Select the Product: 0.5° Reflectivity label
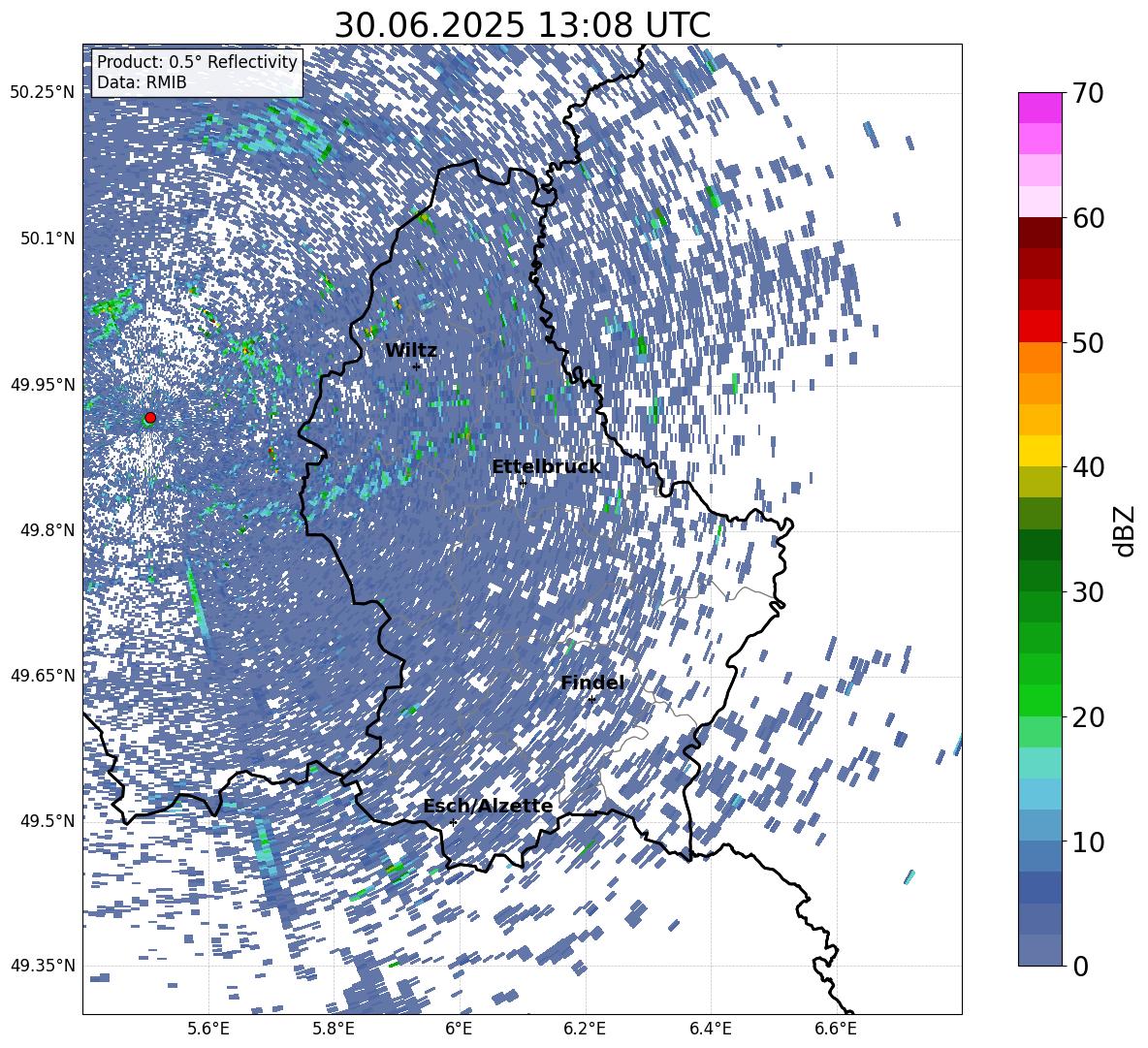This screenshot has width=1148, height=1048. pyautogui.click(x=197, y=62)
